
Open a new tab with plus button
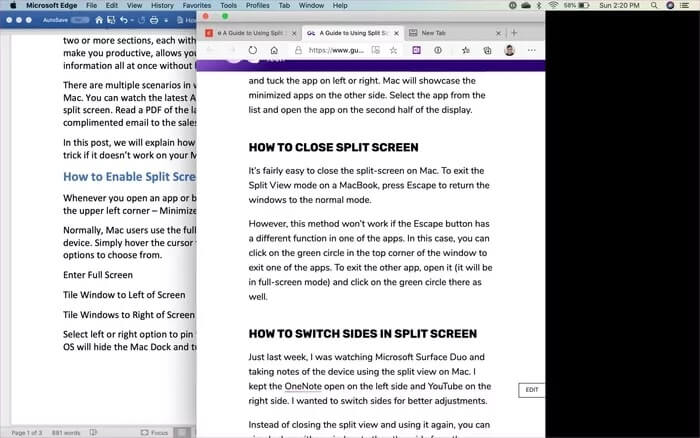click(514, 33)
